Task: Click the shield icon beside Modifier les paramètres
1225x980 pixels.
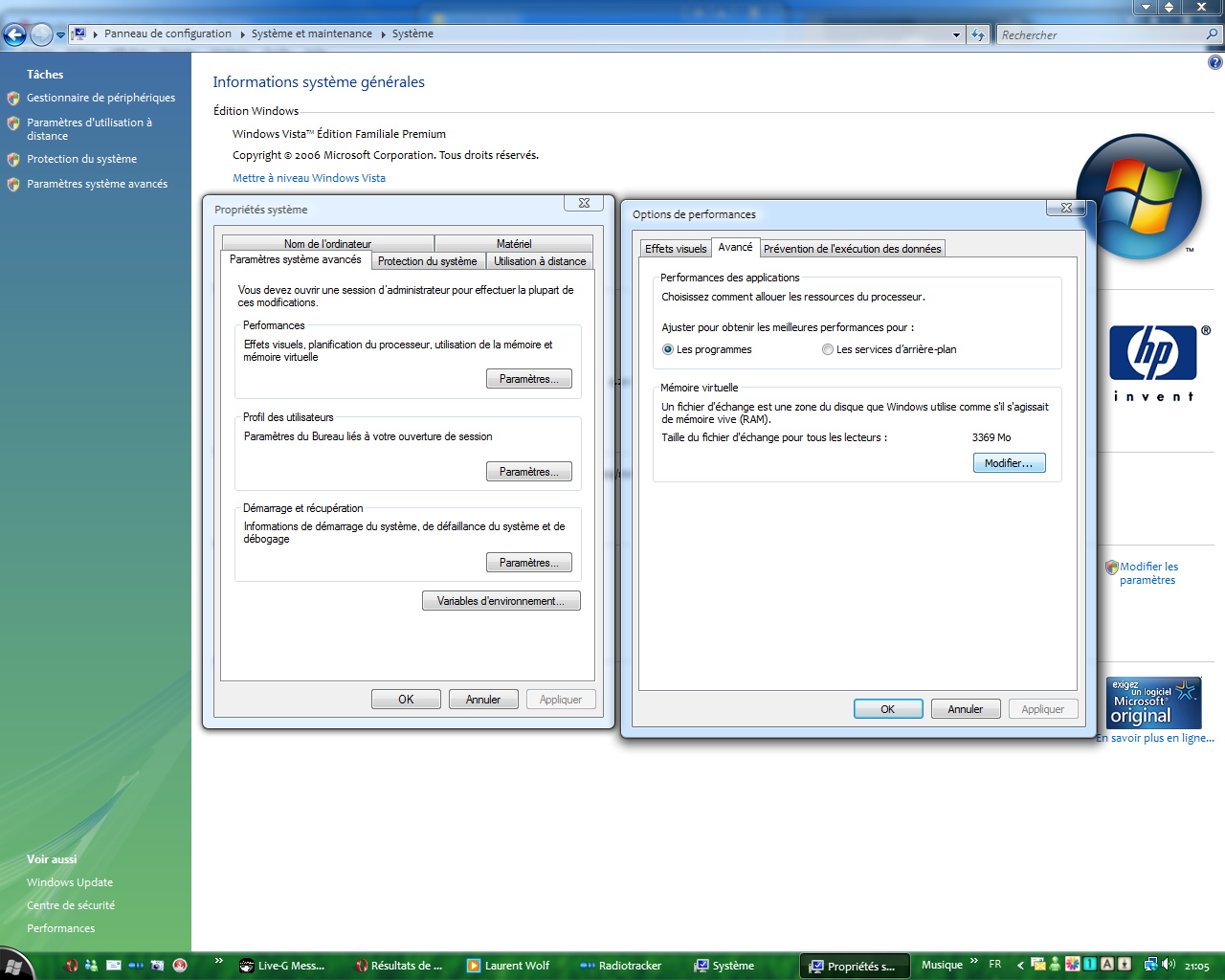Action: point(1111,568)
